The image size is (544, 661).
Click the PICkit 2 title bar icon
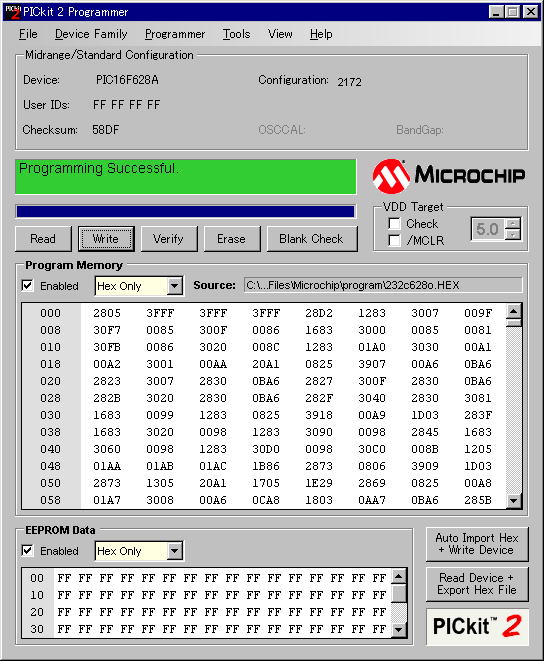pos(13,12)
